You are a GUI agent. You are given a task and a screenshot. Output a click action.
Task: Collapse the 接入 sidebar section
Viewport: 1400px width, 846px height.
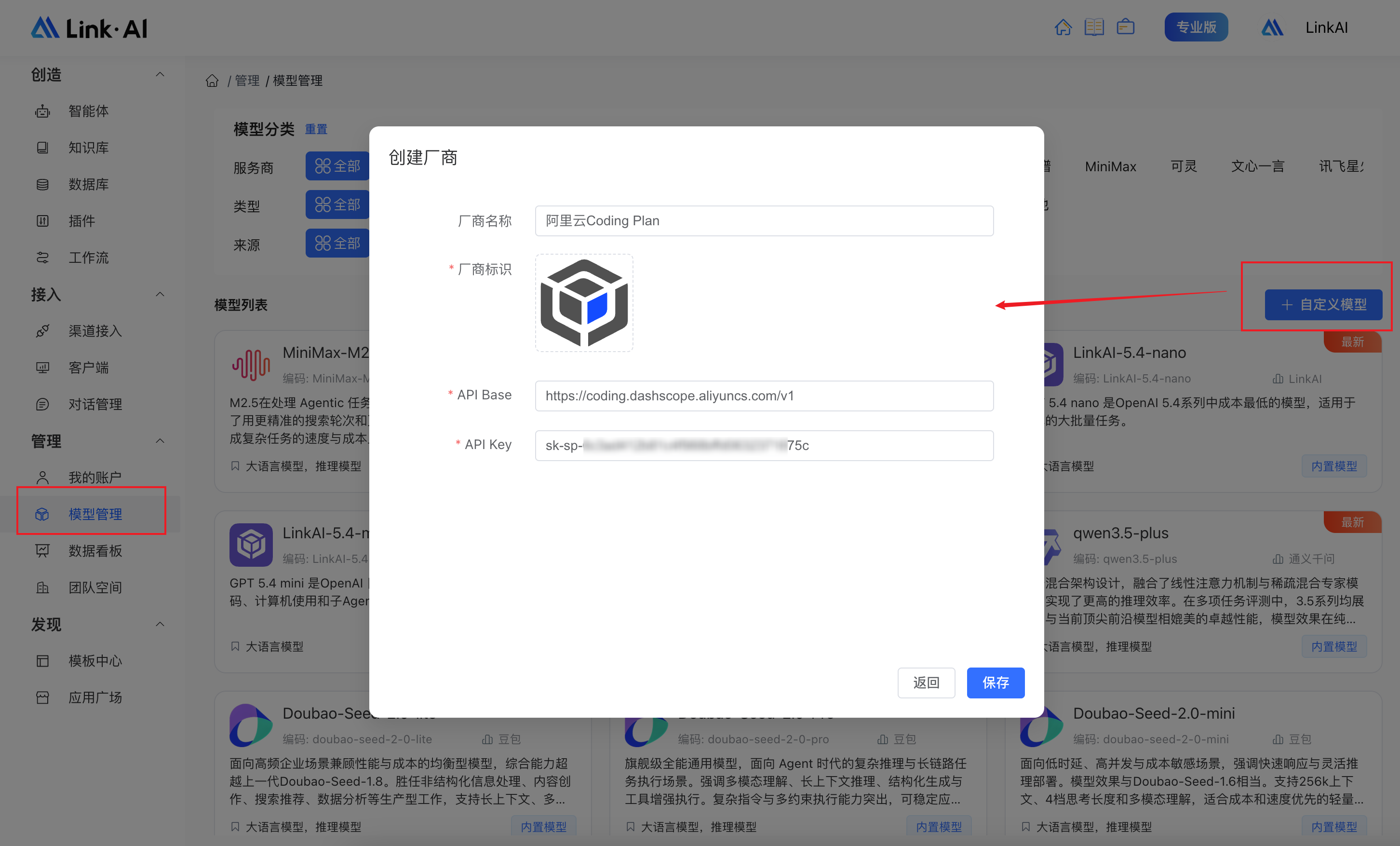click(160, 295)
